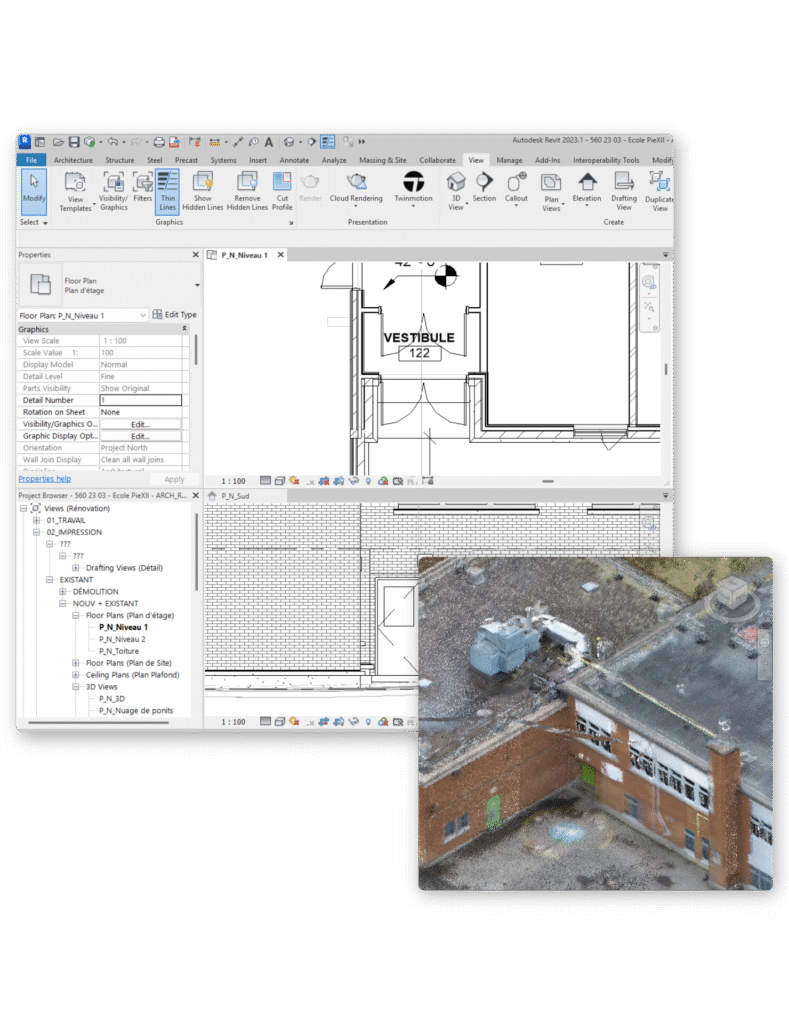Image resolution: width=789 pixels, height=1024 pixels.
Task: Click the Sun Path icon in P_N_Niveau 1 view bar
Action: [x=294, y=481]
